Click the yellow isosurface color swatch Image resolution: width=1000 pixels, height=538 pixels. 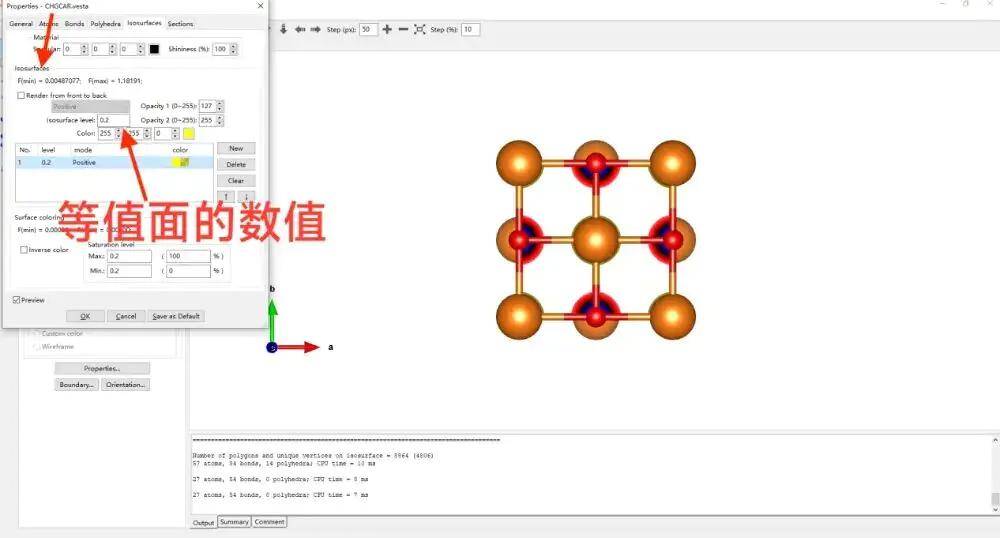[x=188, y=133]
